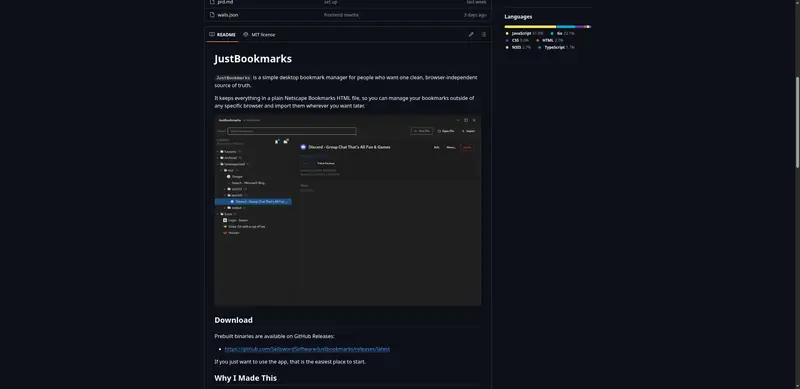The height and width of the screenshot is (389, 800).
Task: Open the wails.json file
Action: click(x=228, y=15)
